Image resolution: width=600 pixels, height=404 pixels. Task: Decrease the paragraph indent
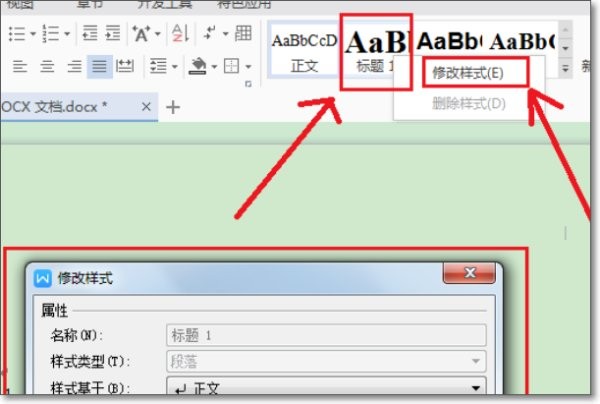coord(89,33)
